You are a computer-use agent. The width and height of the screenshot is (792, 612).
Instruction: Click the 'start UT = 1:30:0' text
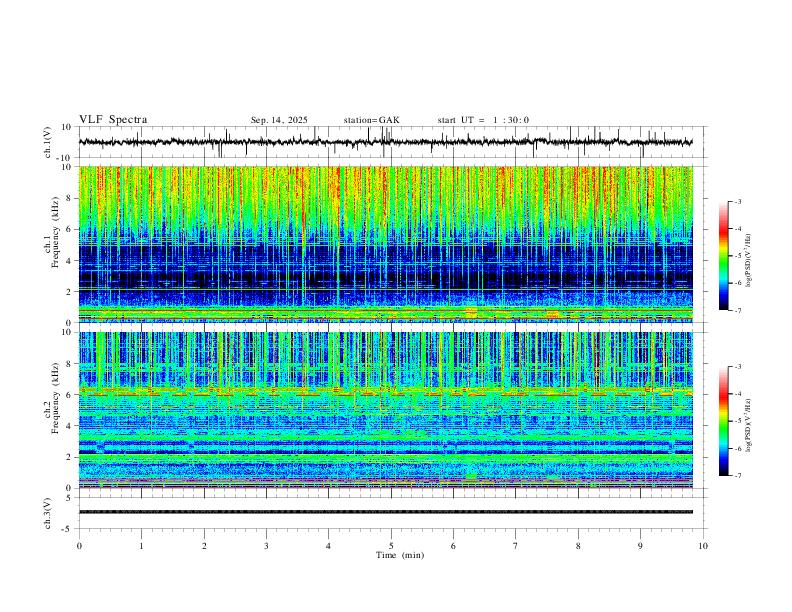coord(483,120)
